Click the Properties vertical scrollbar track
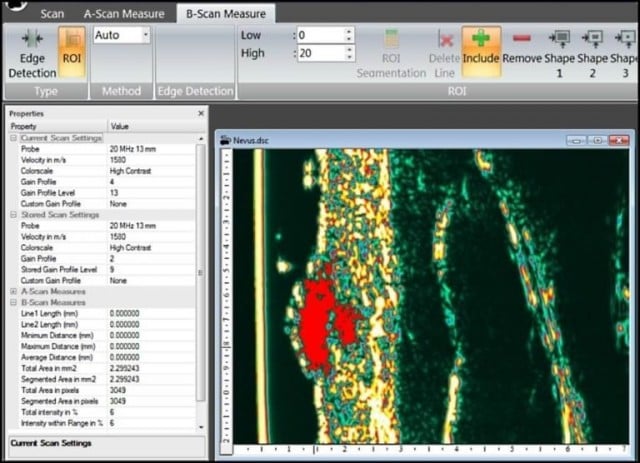Viewport: 640px width, 463px height. (201, 273)
